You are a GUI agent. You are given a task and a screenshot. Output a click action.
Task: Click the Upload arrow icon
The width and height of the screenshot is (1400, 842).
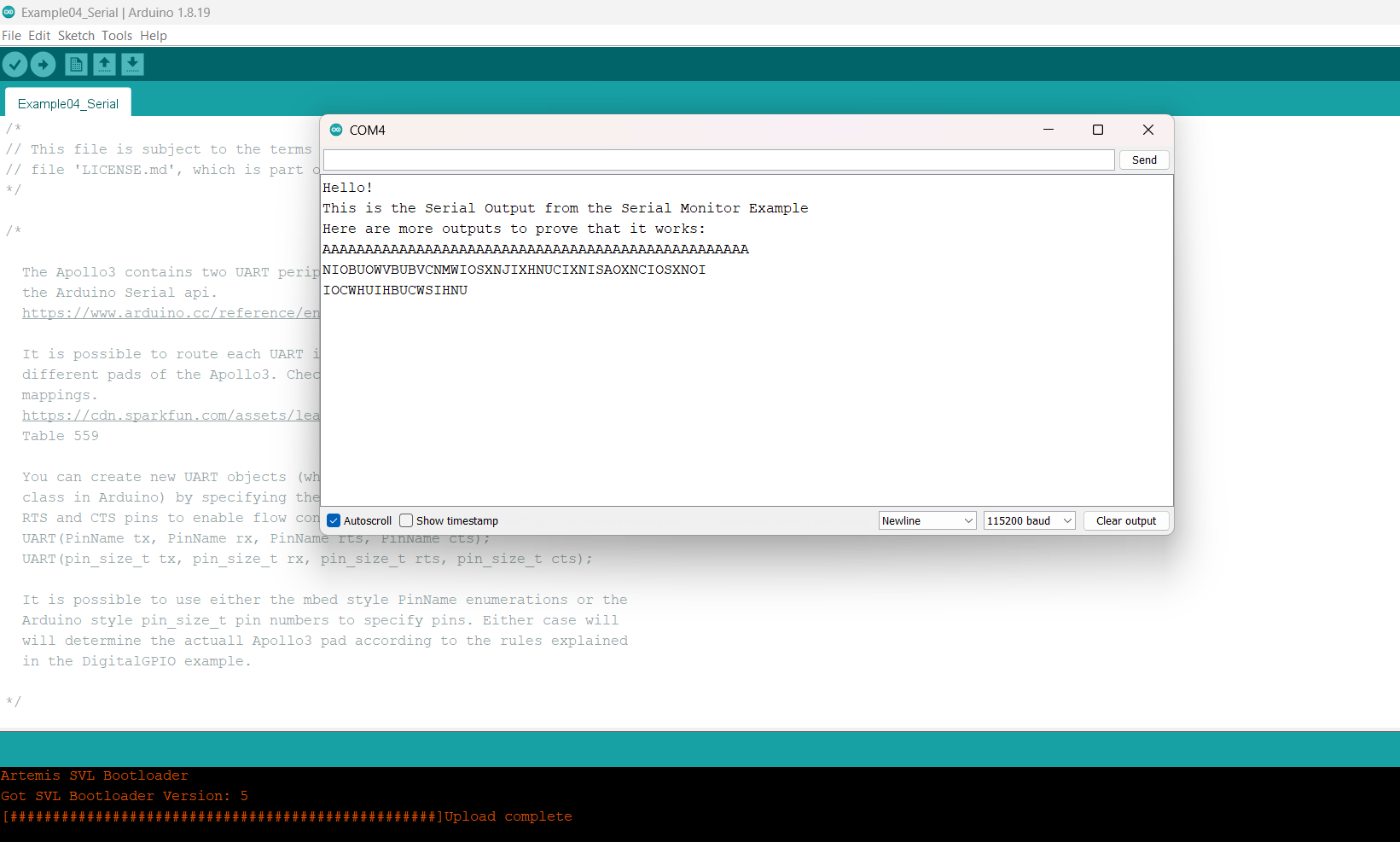point(44,64)
